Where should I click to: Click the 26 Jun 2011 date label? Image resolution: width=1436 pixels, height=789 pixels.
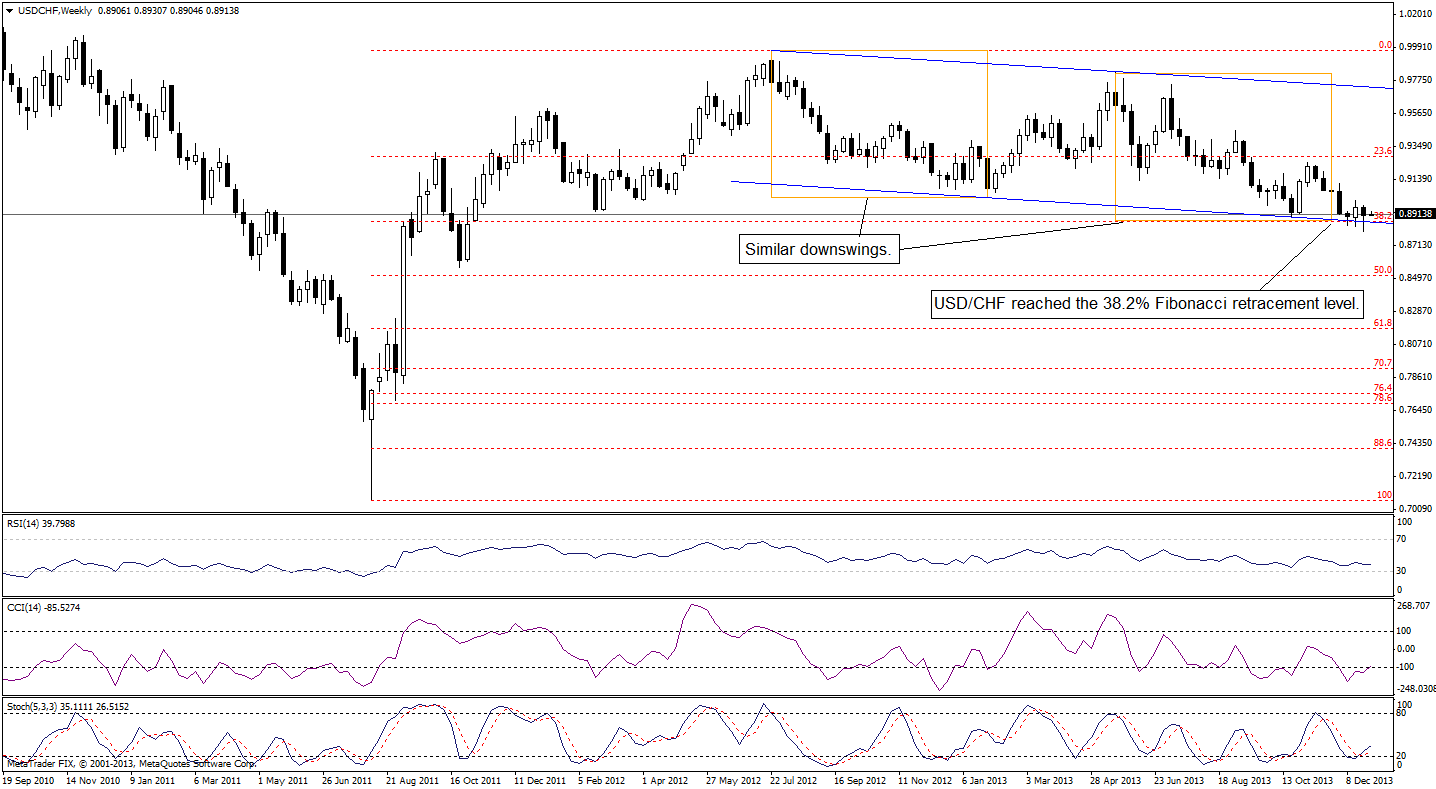[x=347, y=779]
